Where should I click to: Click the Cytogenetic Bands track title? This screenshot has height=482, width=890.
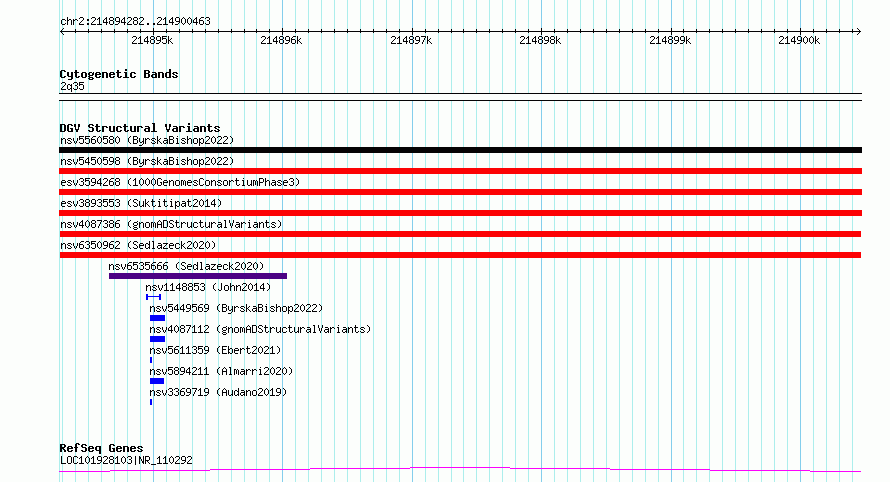click(x=119, y=74)
